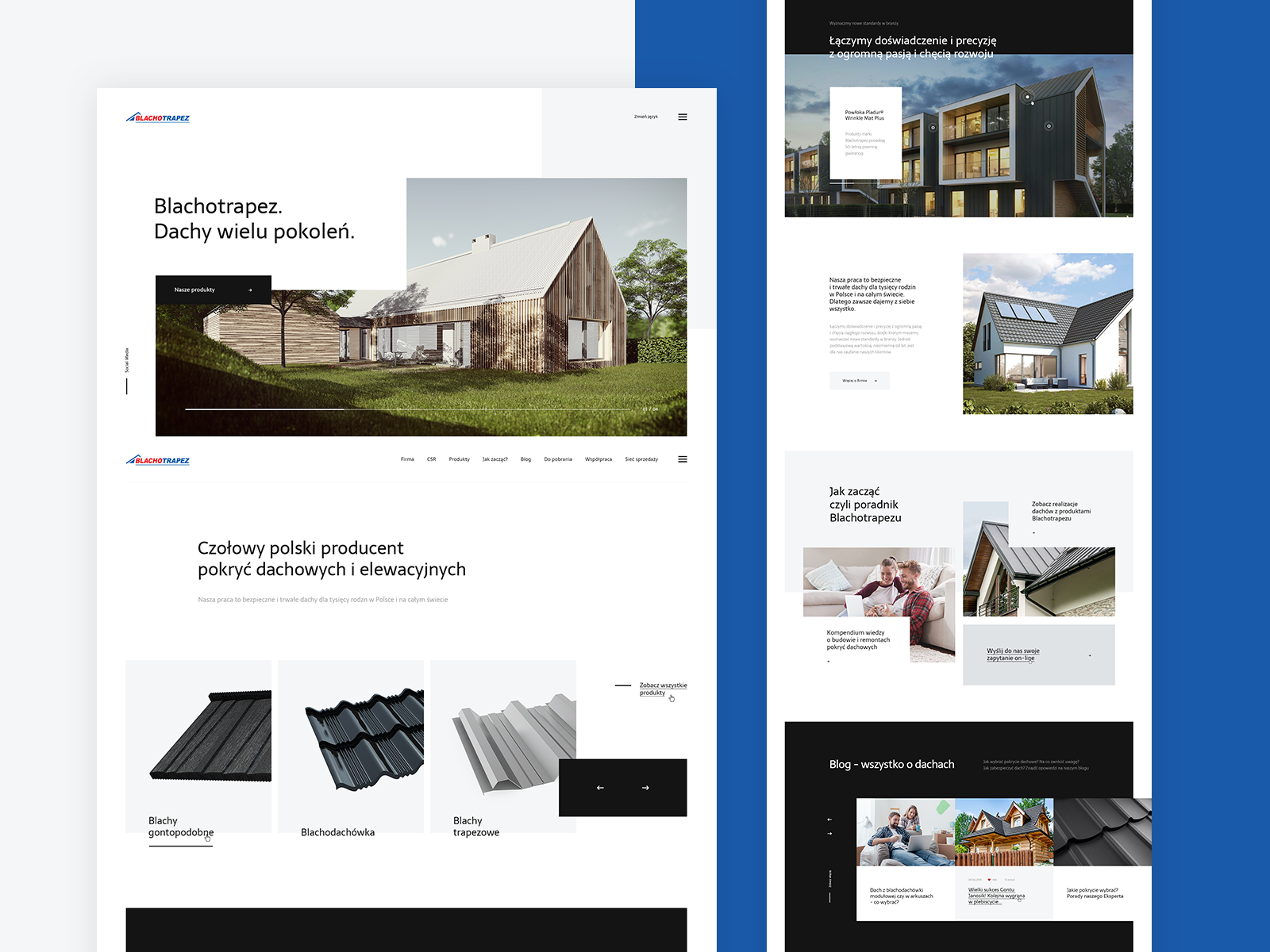1270x952 pixels.
Task: Open 'Kompendium wiedzy o budowie i remontach' link
Action: [858, 639]
